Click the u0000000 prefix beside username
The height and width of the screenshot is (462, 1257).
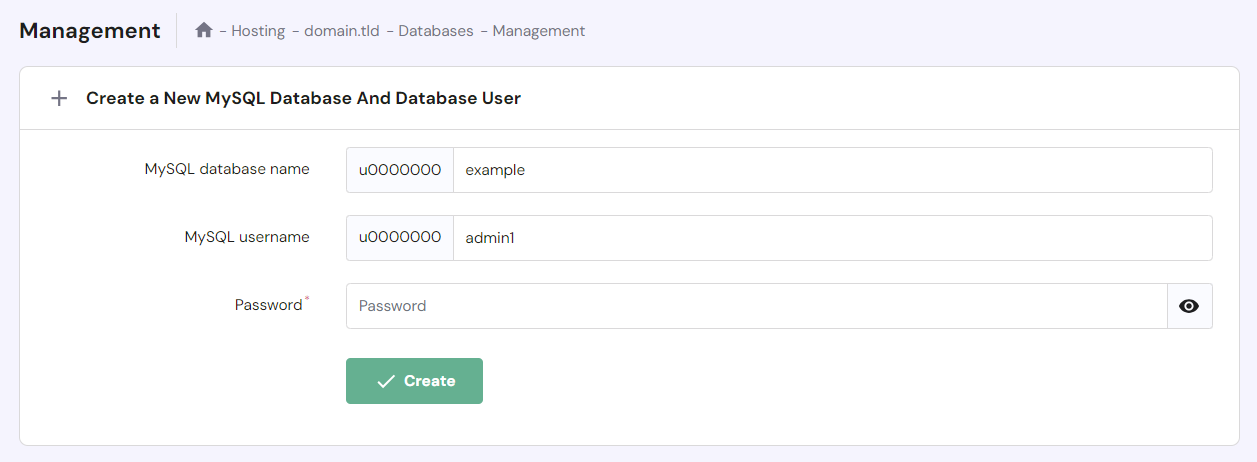pyautogui.click(x=400, y=238)
